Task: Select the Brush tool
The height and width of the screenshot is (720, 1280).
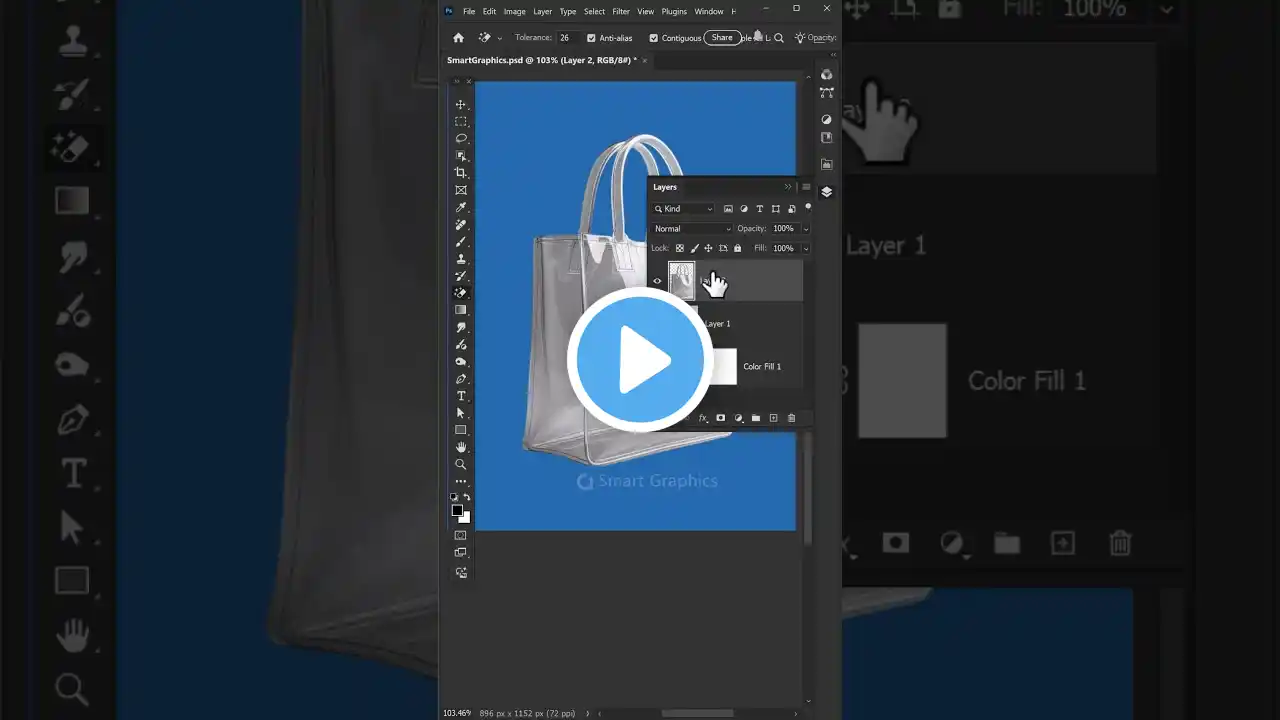Action: [x=461, y=242]
